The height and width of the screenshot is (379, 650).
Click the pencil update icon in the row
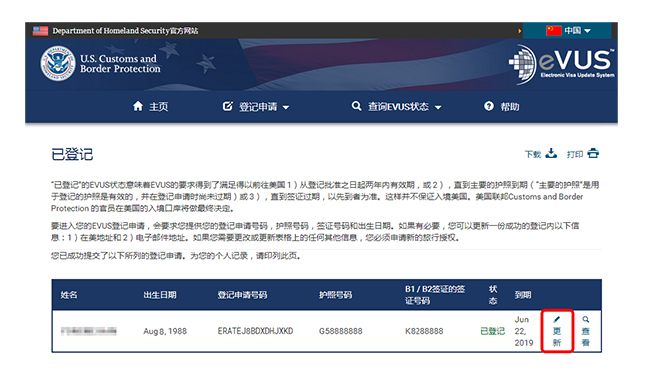pos(557,319)
